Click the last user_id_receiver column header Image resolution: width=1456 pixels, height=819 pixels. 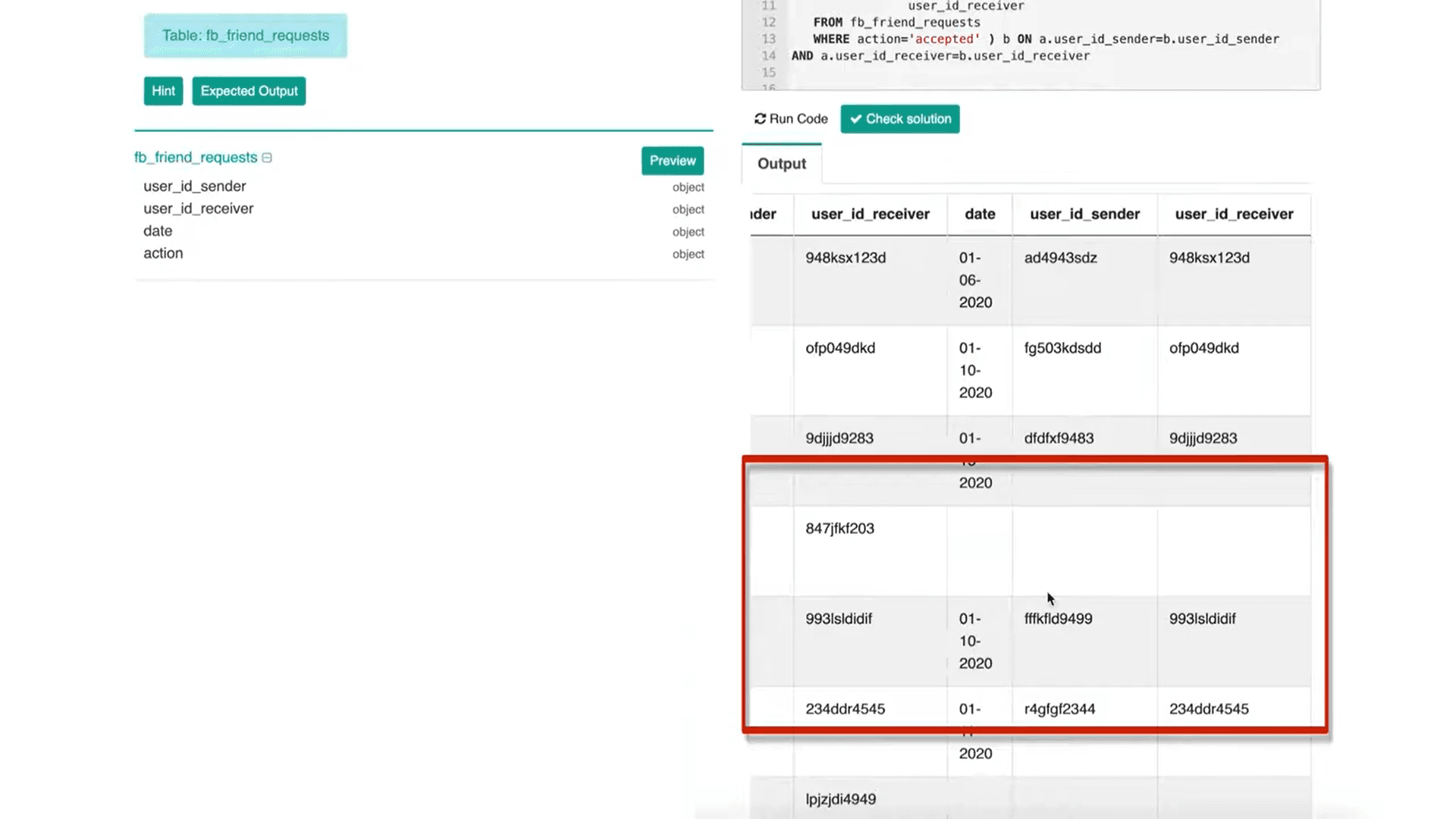coord(1234,215)
